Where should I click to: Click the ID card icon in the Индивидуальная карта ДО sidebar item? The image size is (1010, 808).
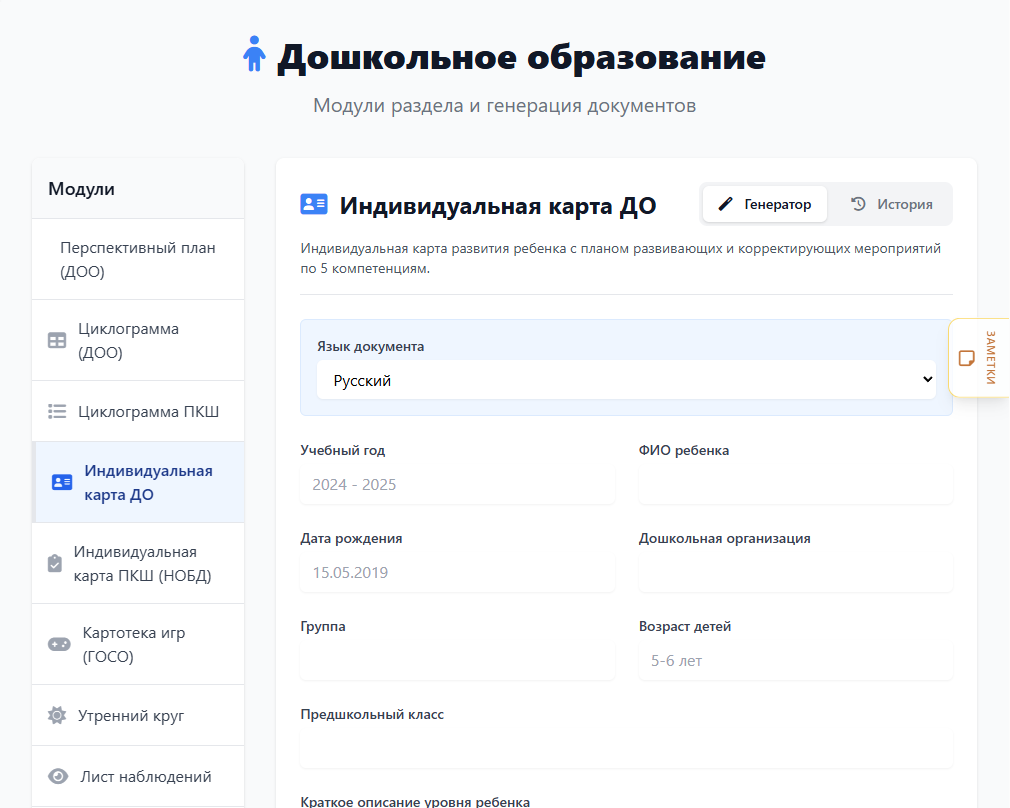tap(62, 482)
